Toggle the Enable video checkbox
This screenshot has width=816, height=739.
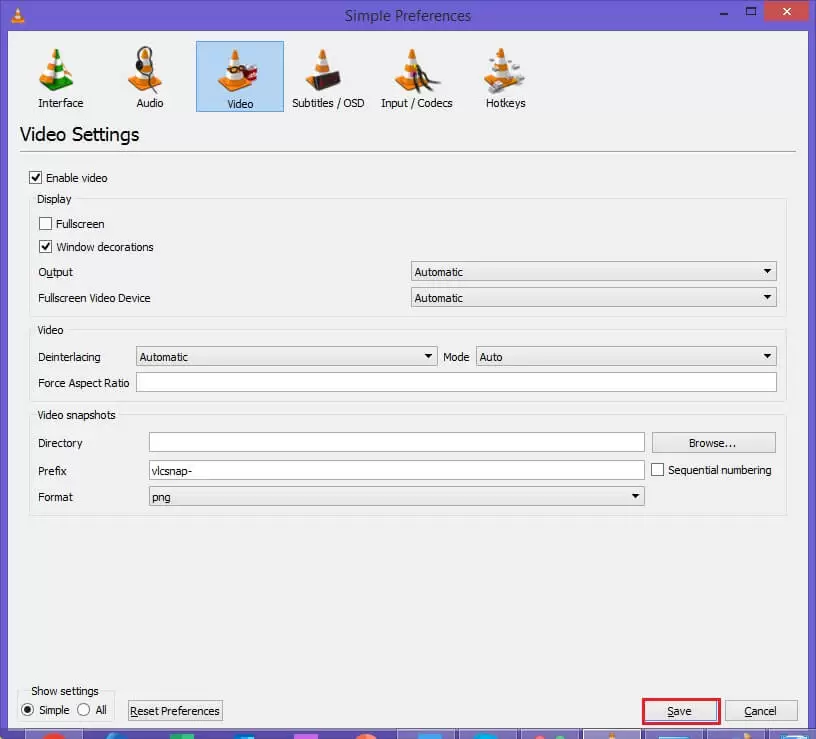pyautogui.click(x=35, y=177)
